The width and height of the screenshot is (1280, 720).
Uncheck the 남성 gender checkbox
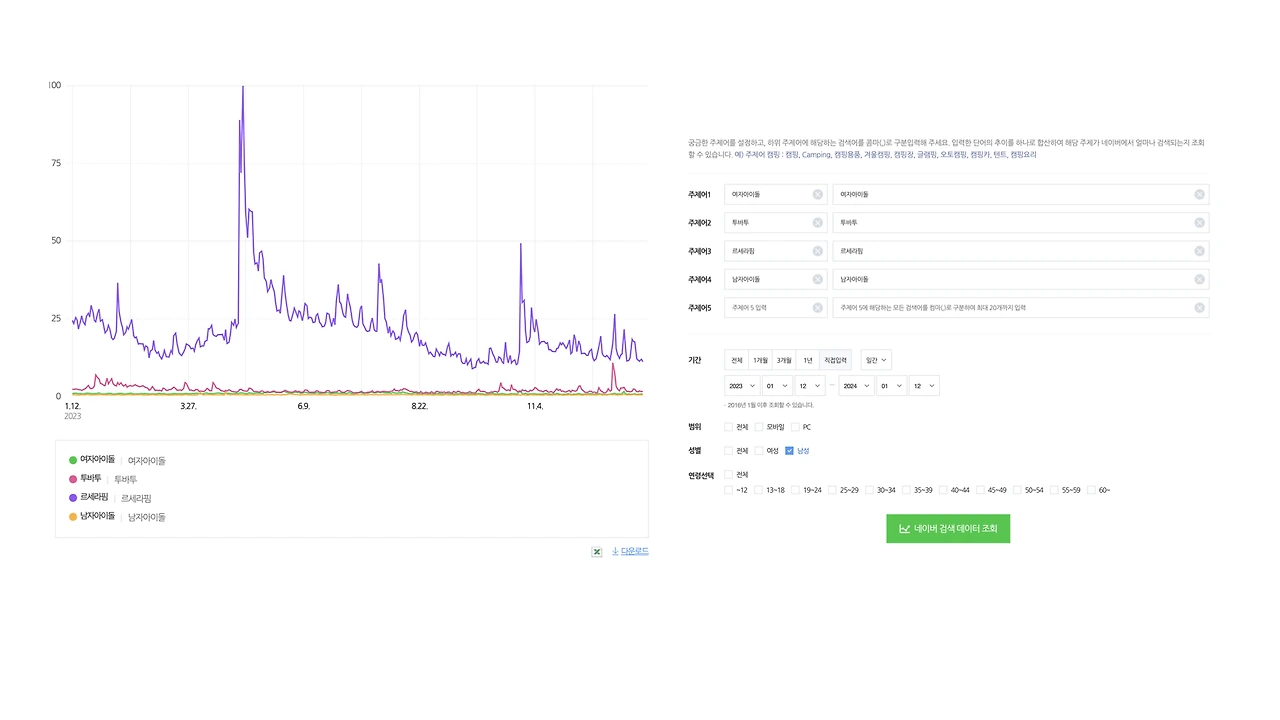click(x=789, y=451)
